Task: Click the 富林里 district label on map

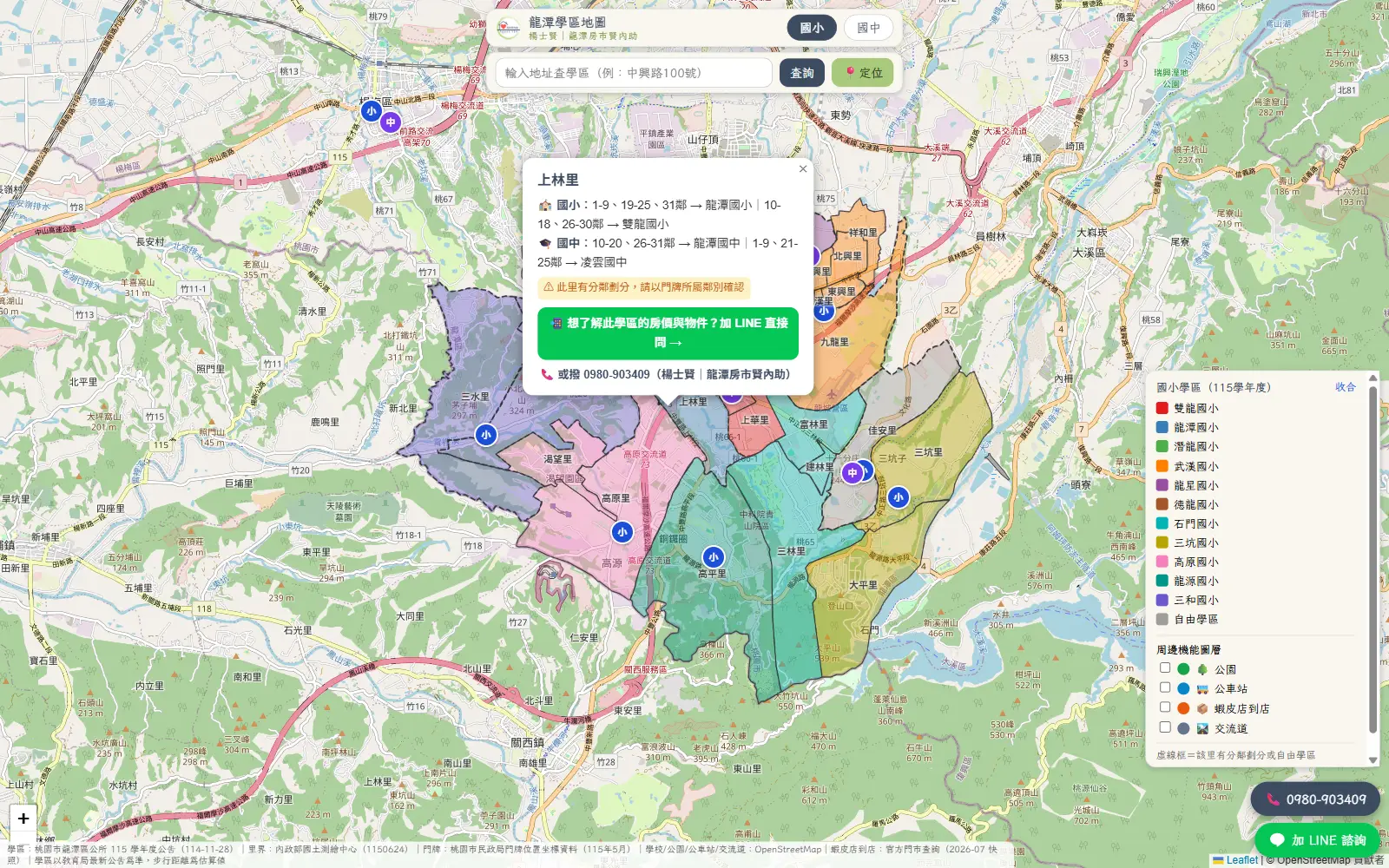Action: (813, 424)
